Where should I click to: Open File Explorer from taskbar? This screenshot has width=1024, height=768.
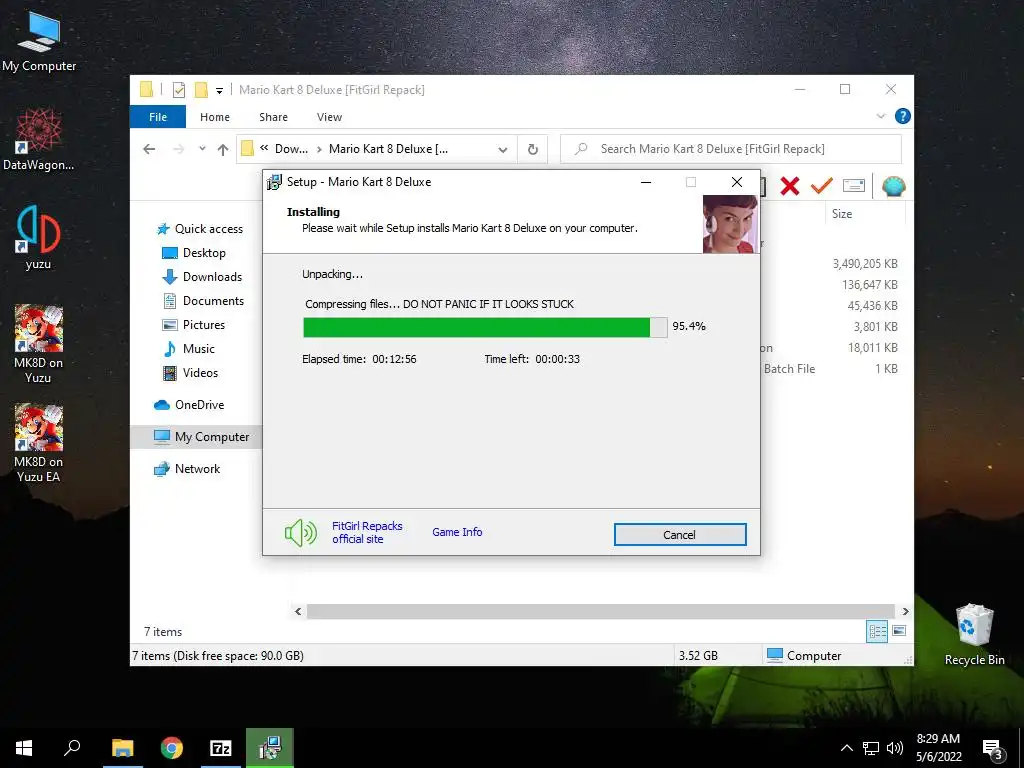122,748
